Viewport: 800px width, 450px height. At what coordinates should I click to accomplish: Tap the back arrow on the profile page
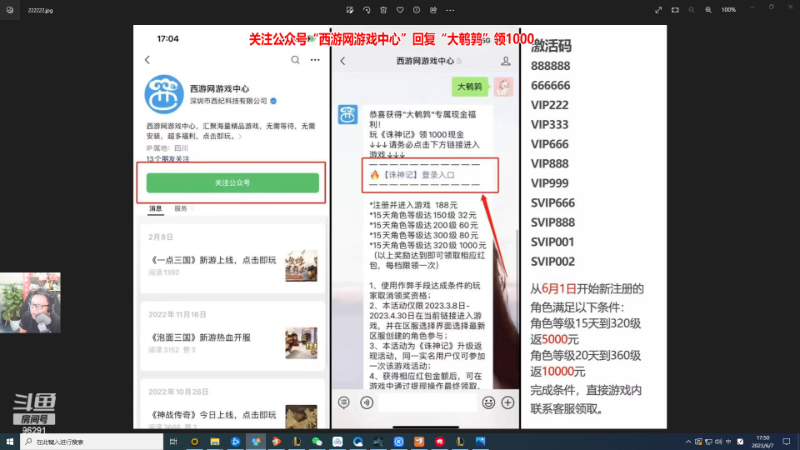point(147,60)
